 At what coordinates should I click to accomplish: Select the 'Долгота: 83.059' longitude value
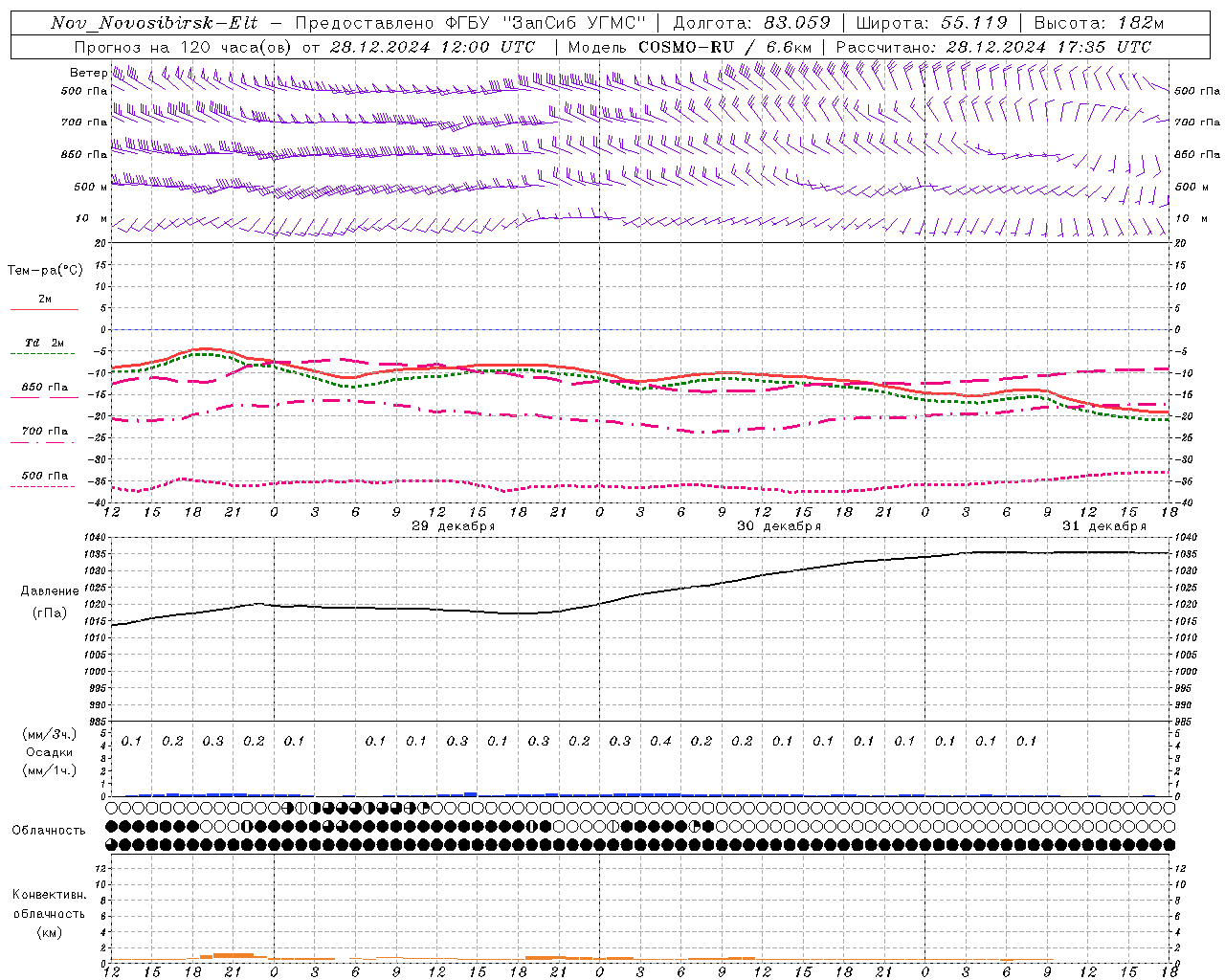coord(752,23)
